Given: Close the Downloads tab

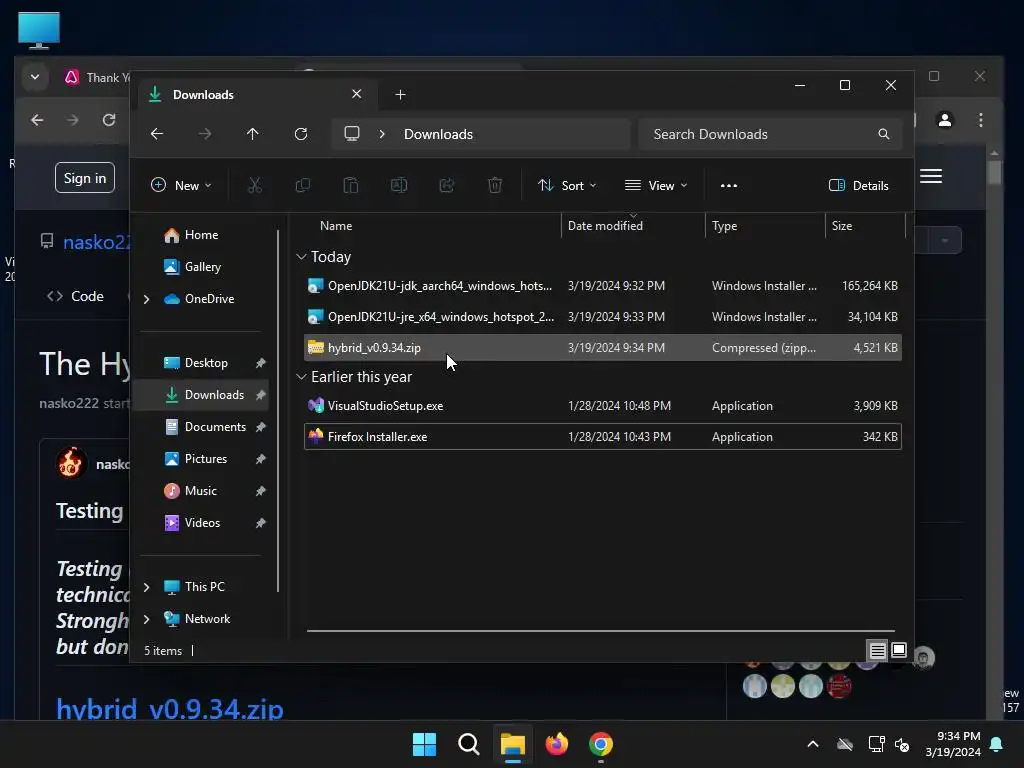Looking at the screenshot, I should point(357,94).
